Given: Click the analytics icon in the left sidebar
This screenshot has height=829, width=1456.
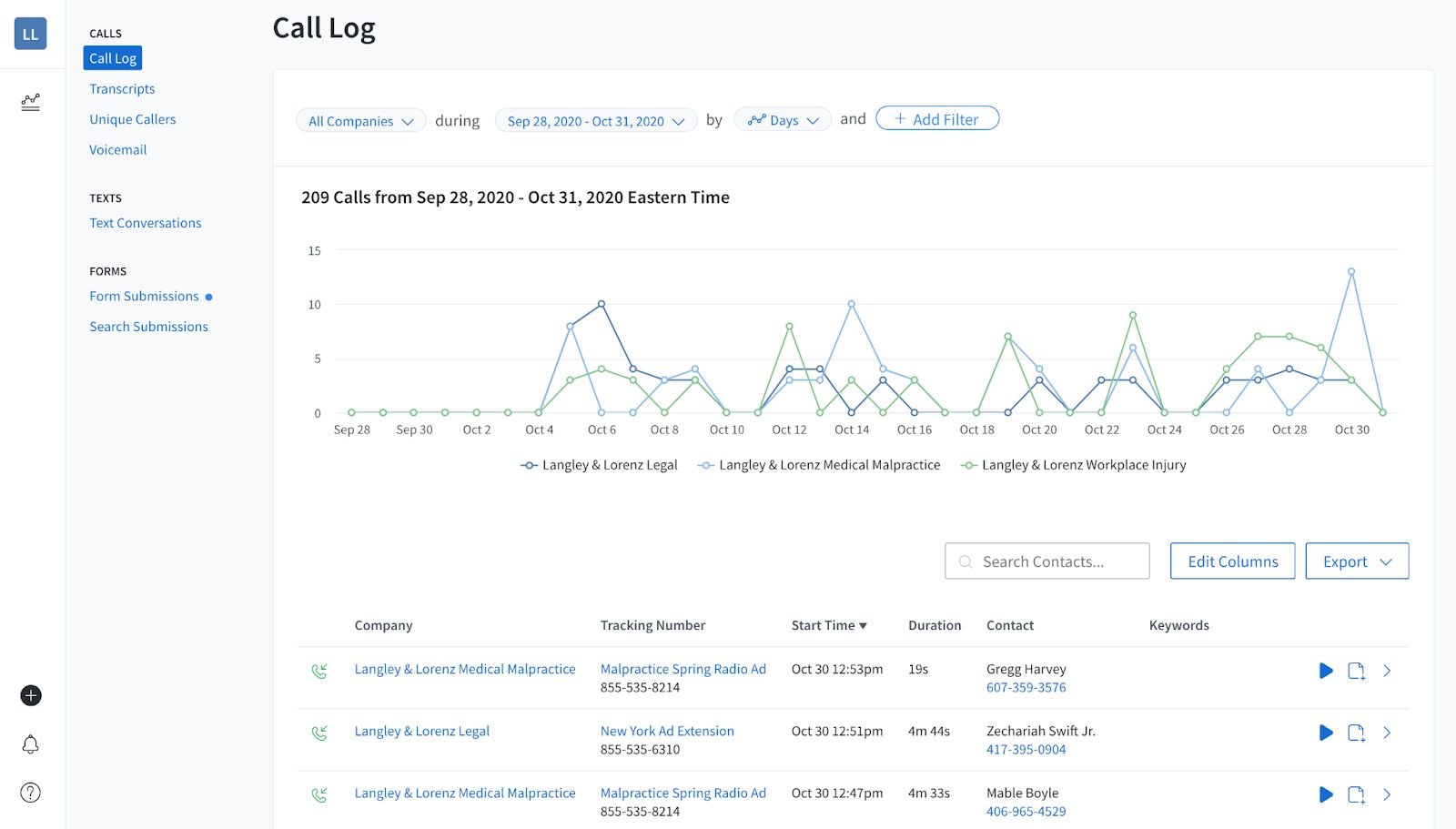Looking at the screenshot, I should (x=31, y=103).
